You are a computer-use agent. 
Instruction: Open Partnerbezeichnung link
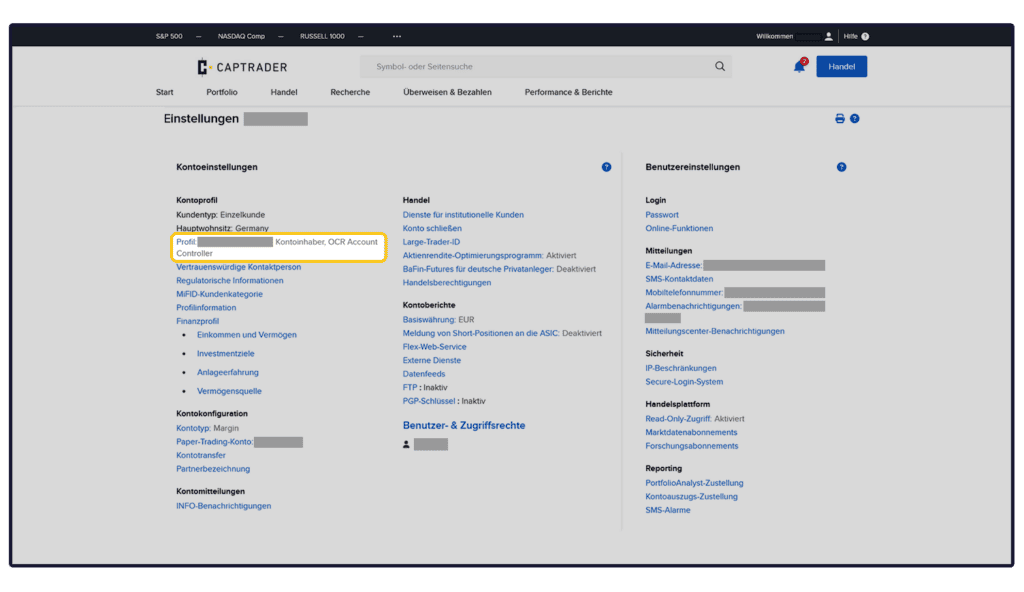[213, 469]
